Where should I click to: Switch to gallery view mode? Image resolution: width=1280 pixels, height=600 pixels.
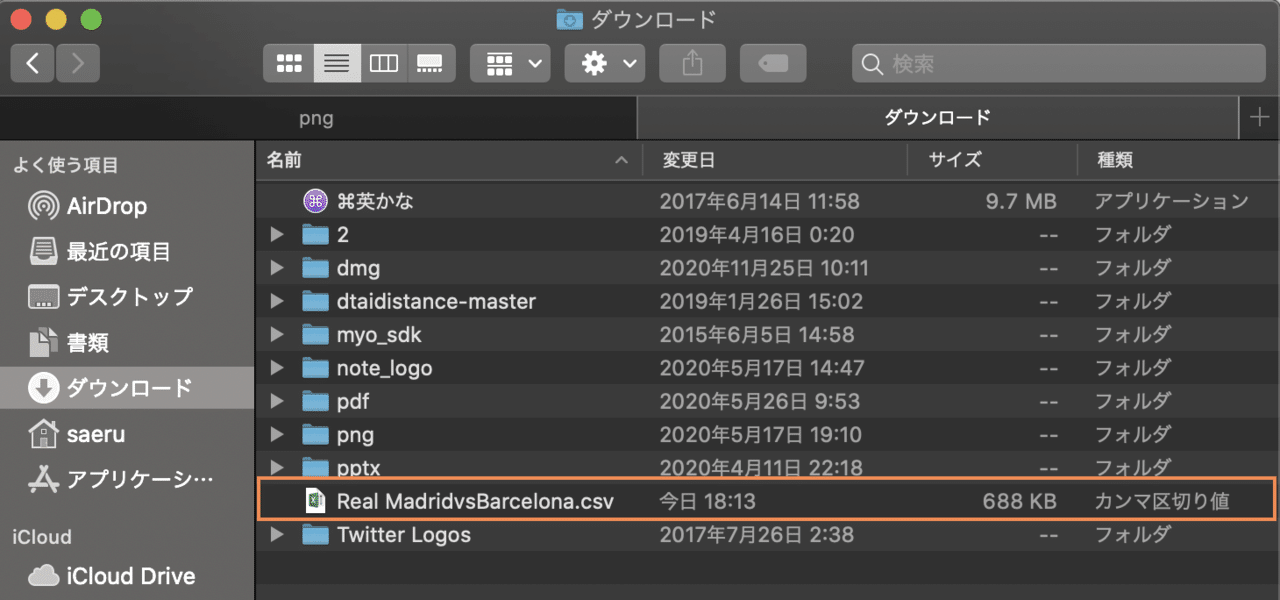click(x=431, y=62)
